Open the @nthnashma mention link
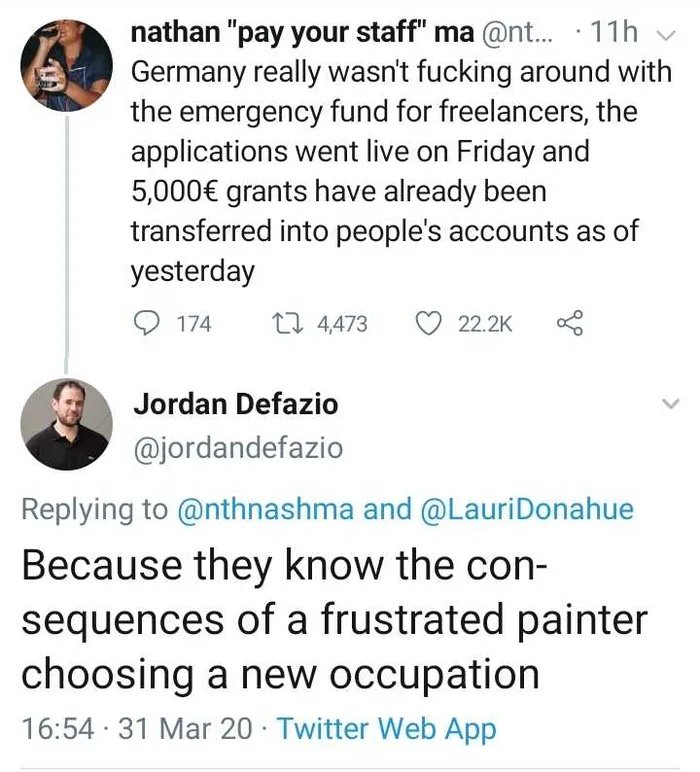 264,508
